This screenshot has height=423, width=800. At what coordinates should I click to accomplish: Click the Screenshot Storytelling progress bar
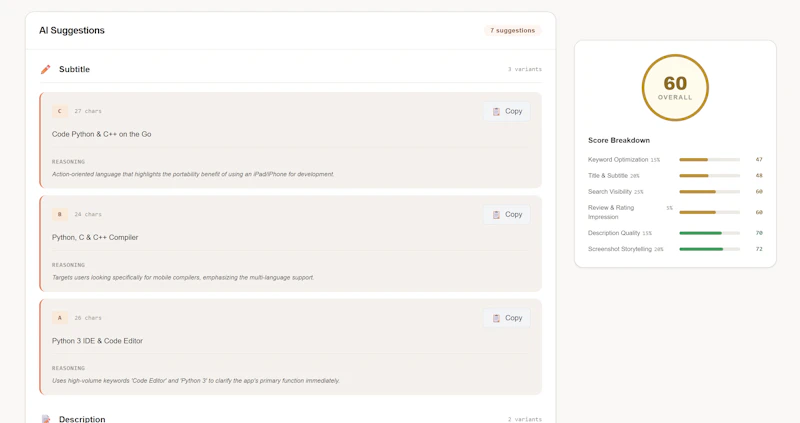click(709, 249)
